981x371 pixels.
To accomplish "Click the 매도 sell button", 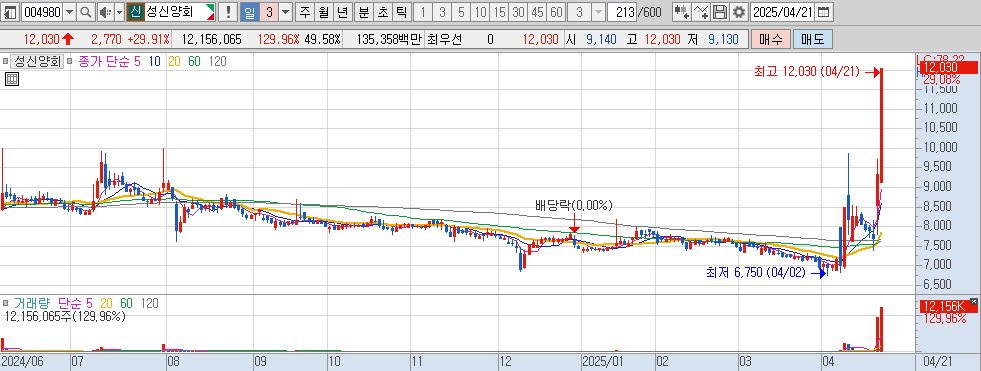I will coord(812,39).
